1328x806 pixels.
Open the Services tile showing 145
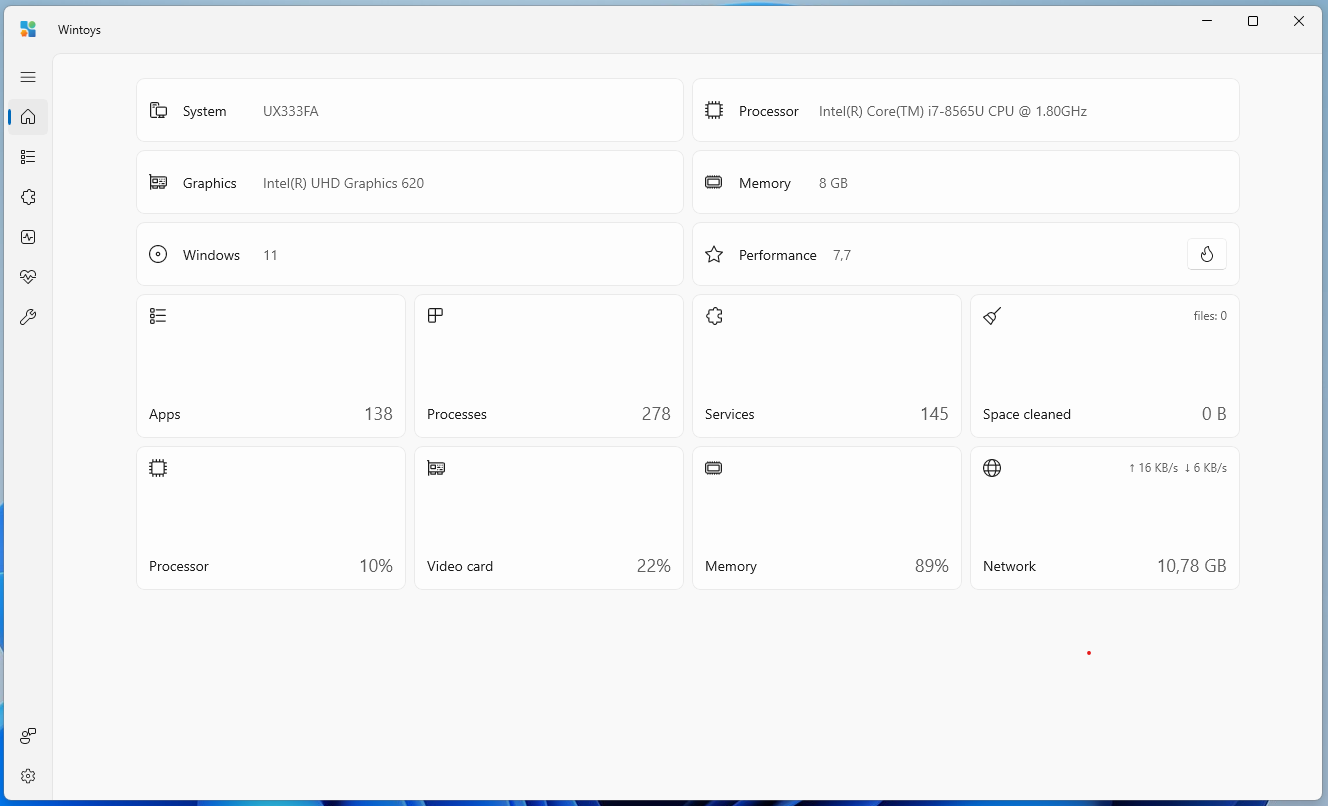827,366
